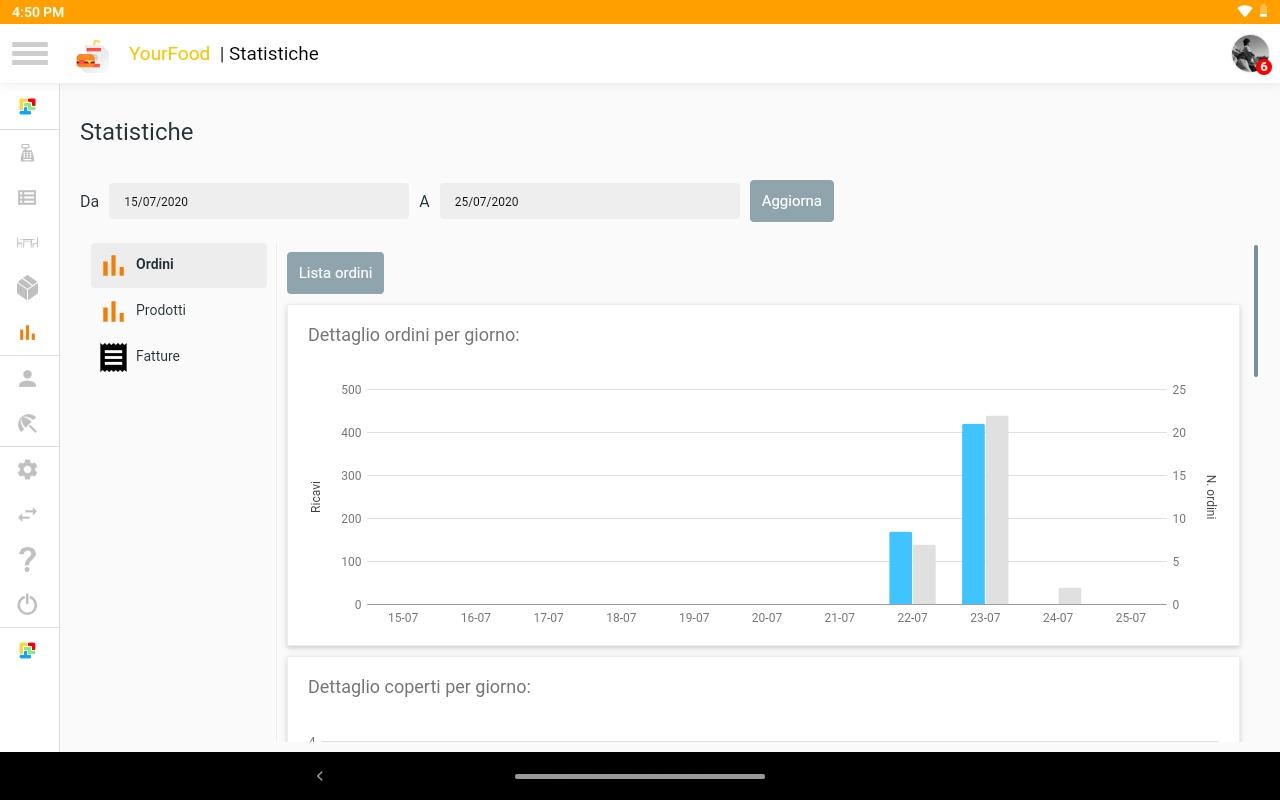Click the blue revenue bar for 22-07
This screenshot has height=800, width=1280.
[901, 568]
